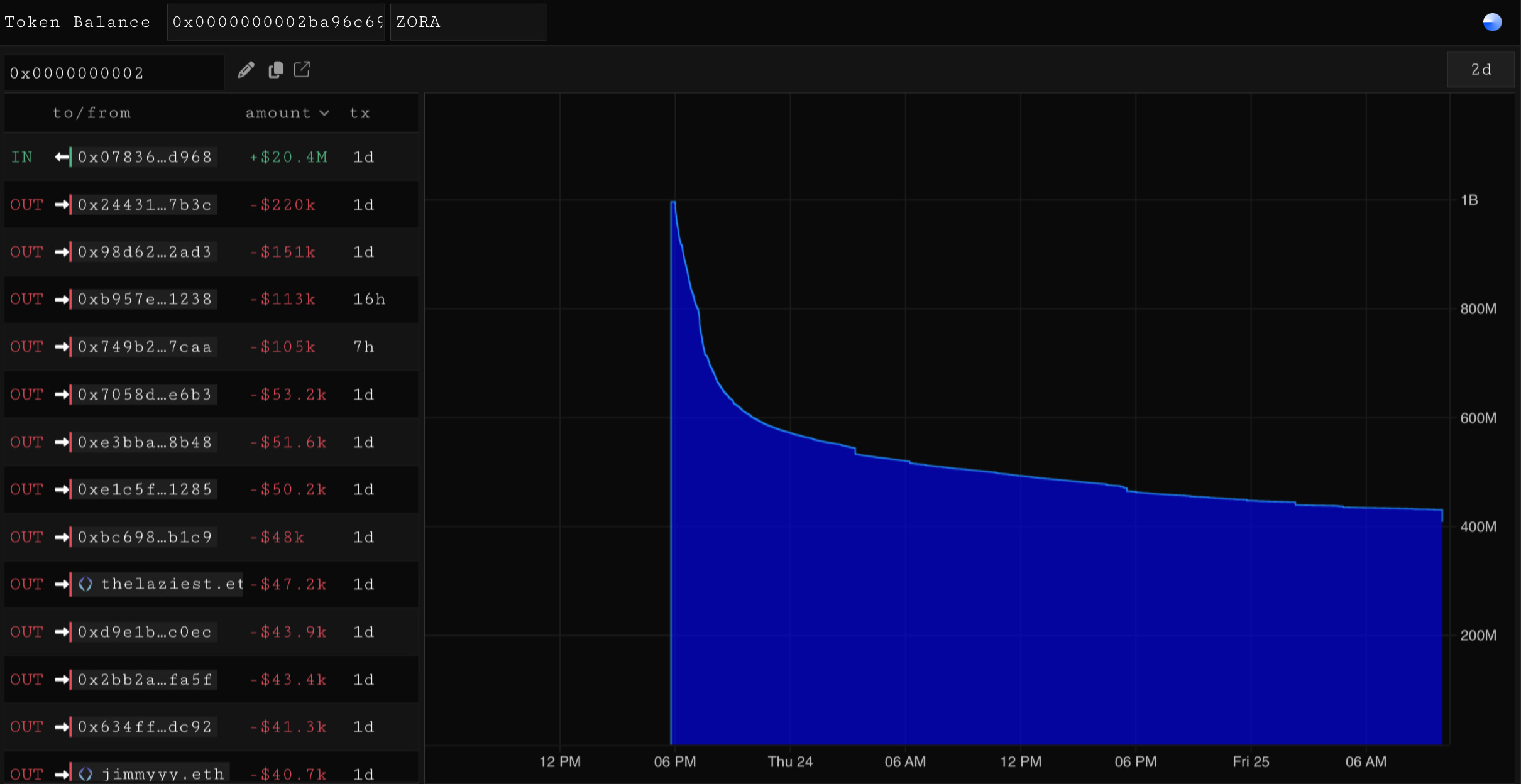Image resolution: width=1521 pixels, height=784 pixels.
Task: Click outgoing arrow on the 0x24431…7b3c row
Action: (62, 205)
